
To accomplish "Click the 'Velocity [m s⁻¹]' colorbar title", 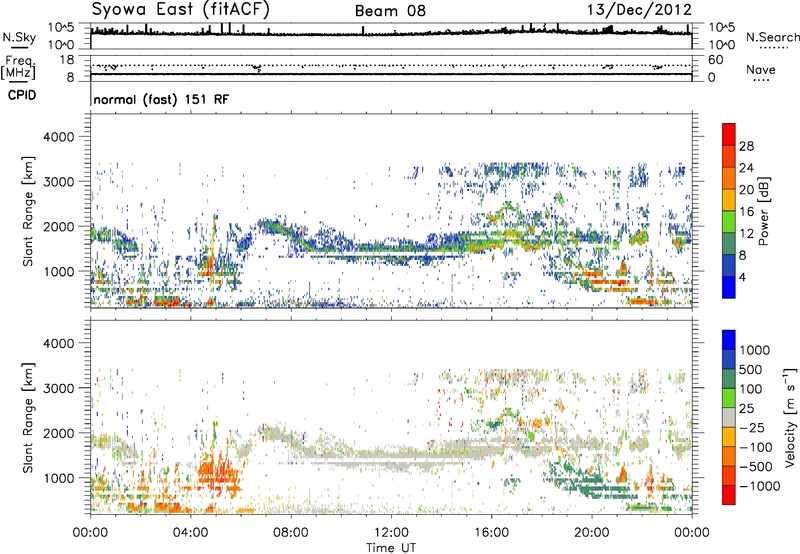I will [x=790, y=417].
